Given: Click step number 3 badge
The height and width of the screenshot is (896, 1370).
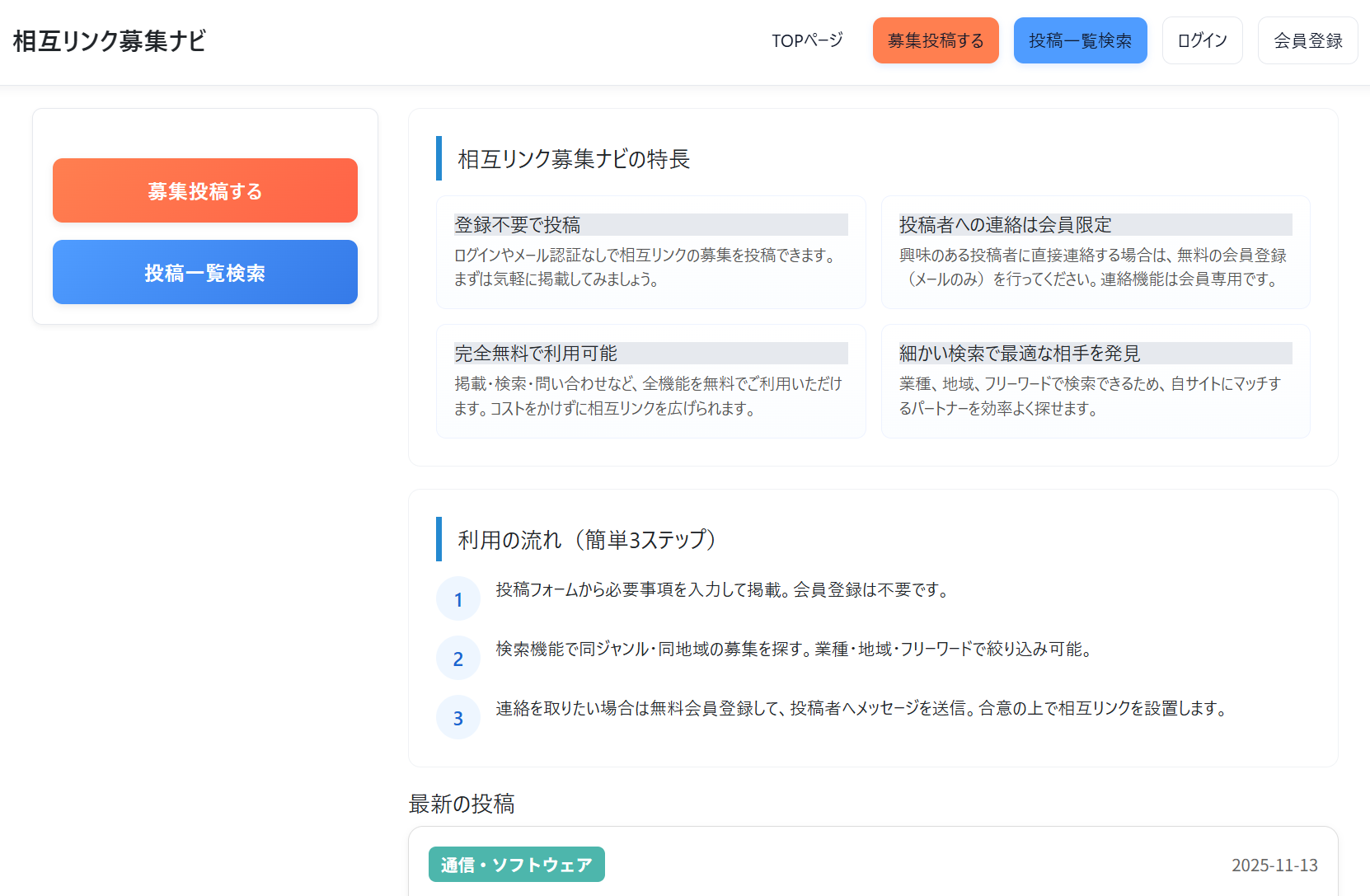Looking at the screenshot, I should pyautogui.click(x=458, y=717).
